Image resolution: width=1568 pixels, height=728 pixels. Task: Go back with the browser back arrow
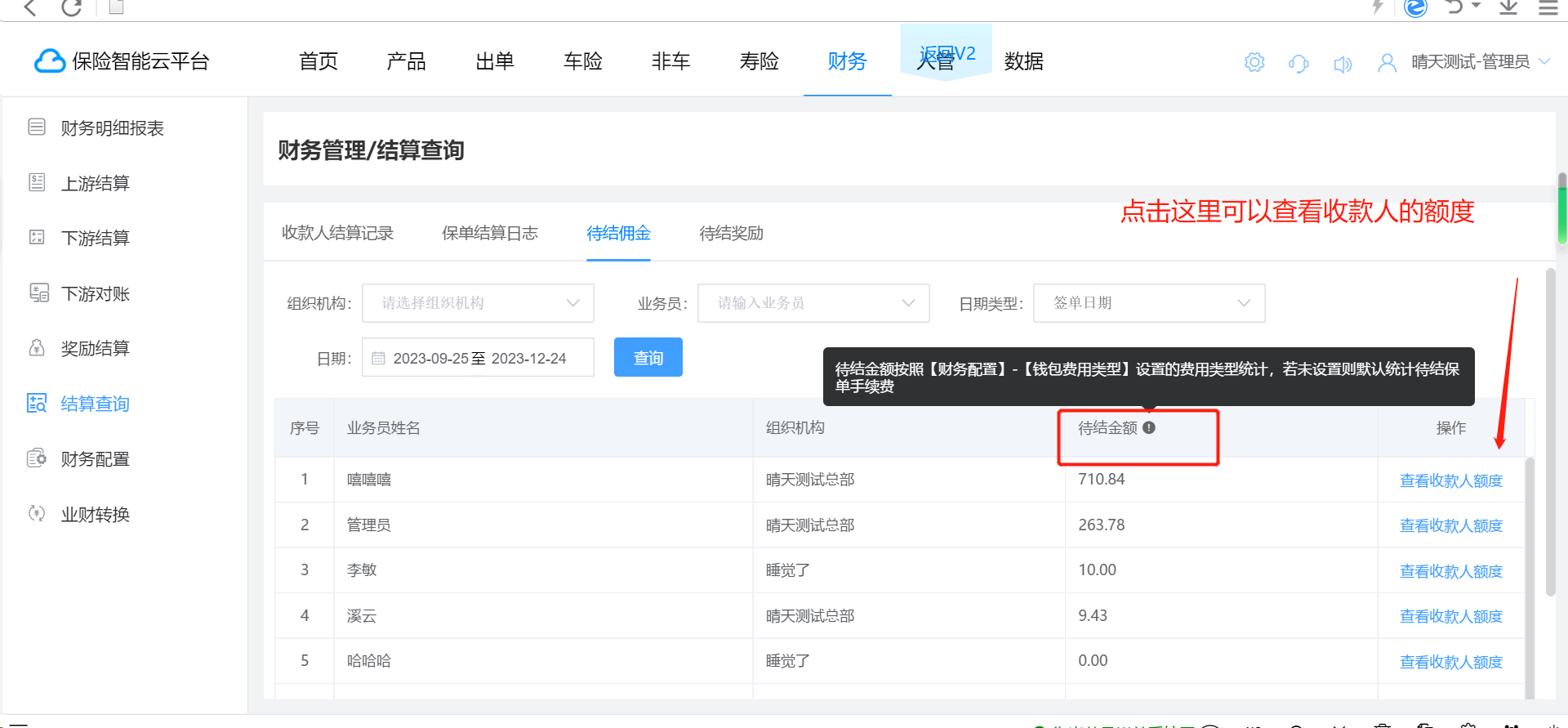pos(29,7)
